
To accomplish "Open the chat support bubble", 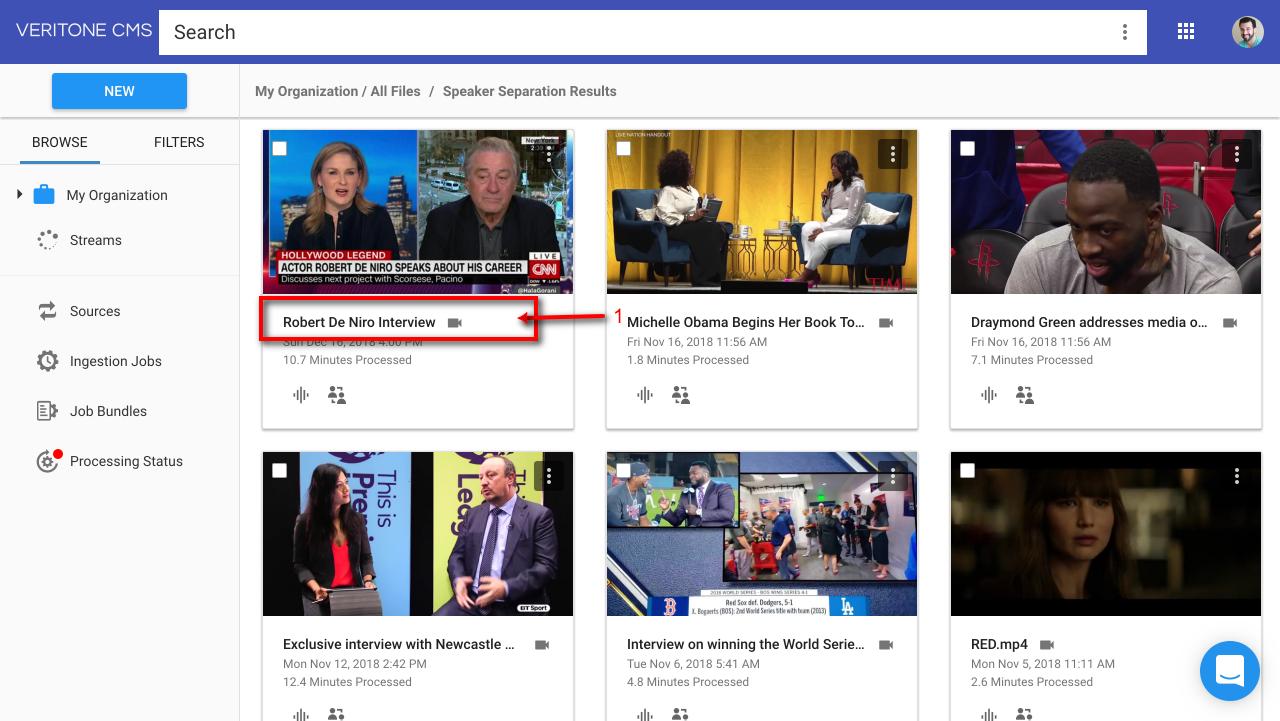I will 1230,671.
